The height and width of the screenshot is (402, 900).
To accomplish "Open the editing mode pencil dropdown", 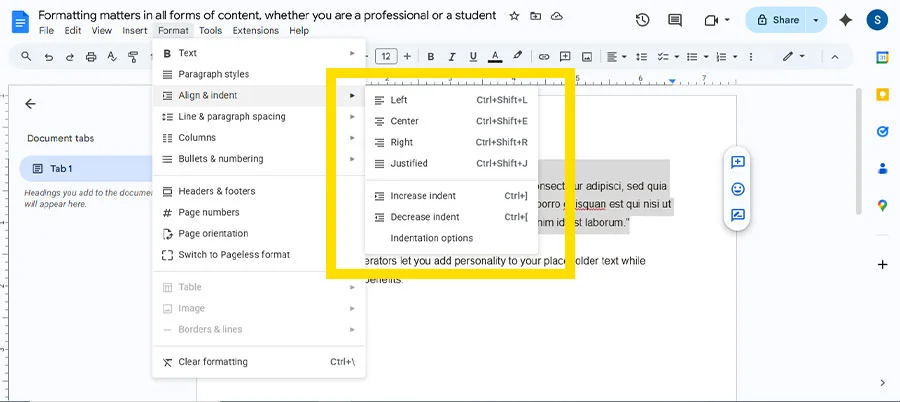I will coord(794,56).
